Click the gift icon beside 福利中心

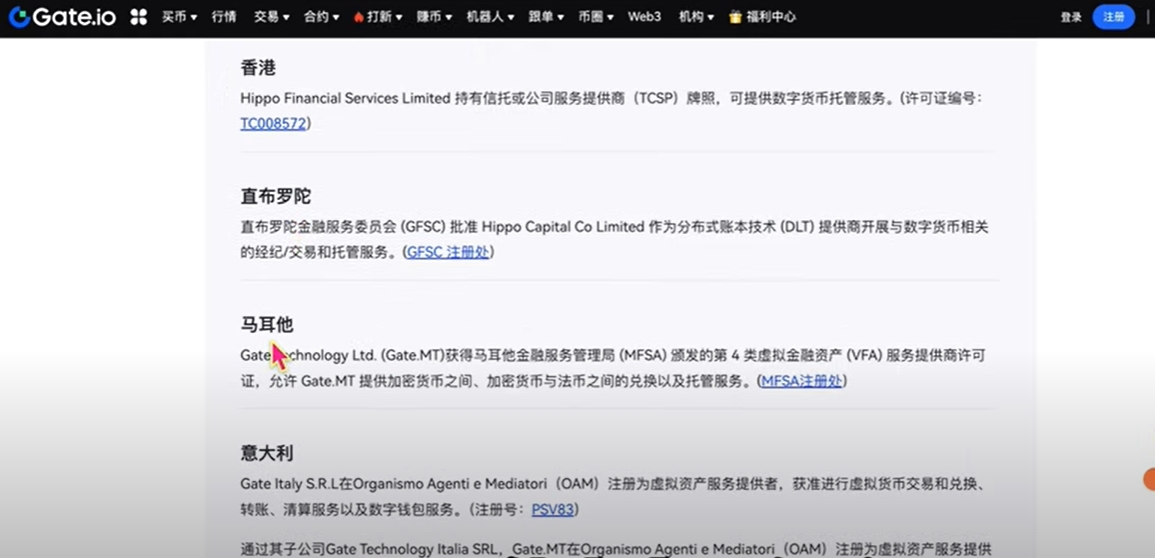735,17
